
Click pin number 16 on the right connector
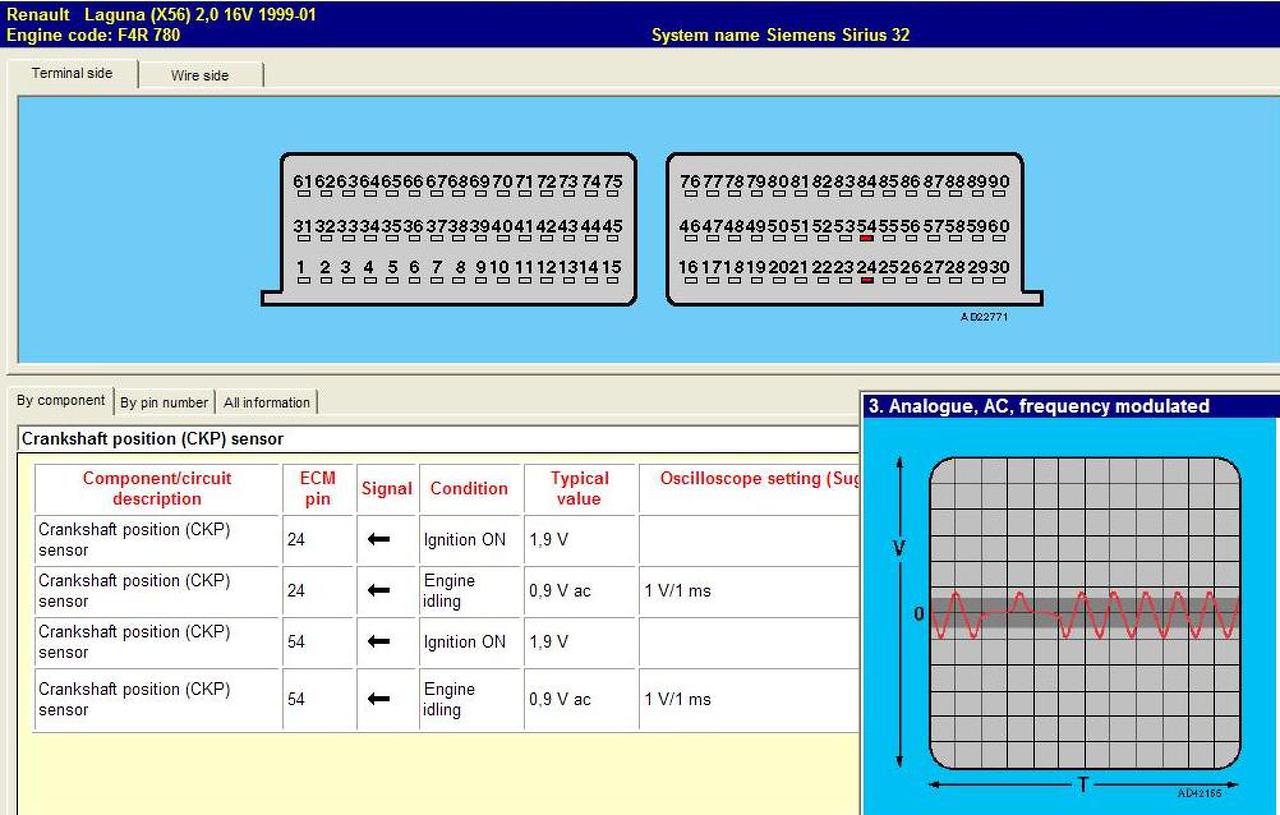pyautogui.click(x=689, y=267)
